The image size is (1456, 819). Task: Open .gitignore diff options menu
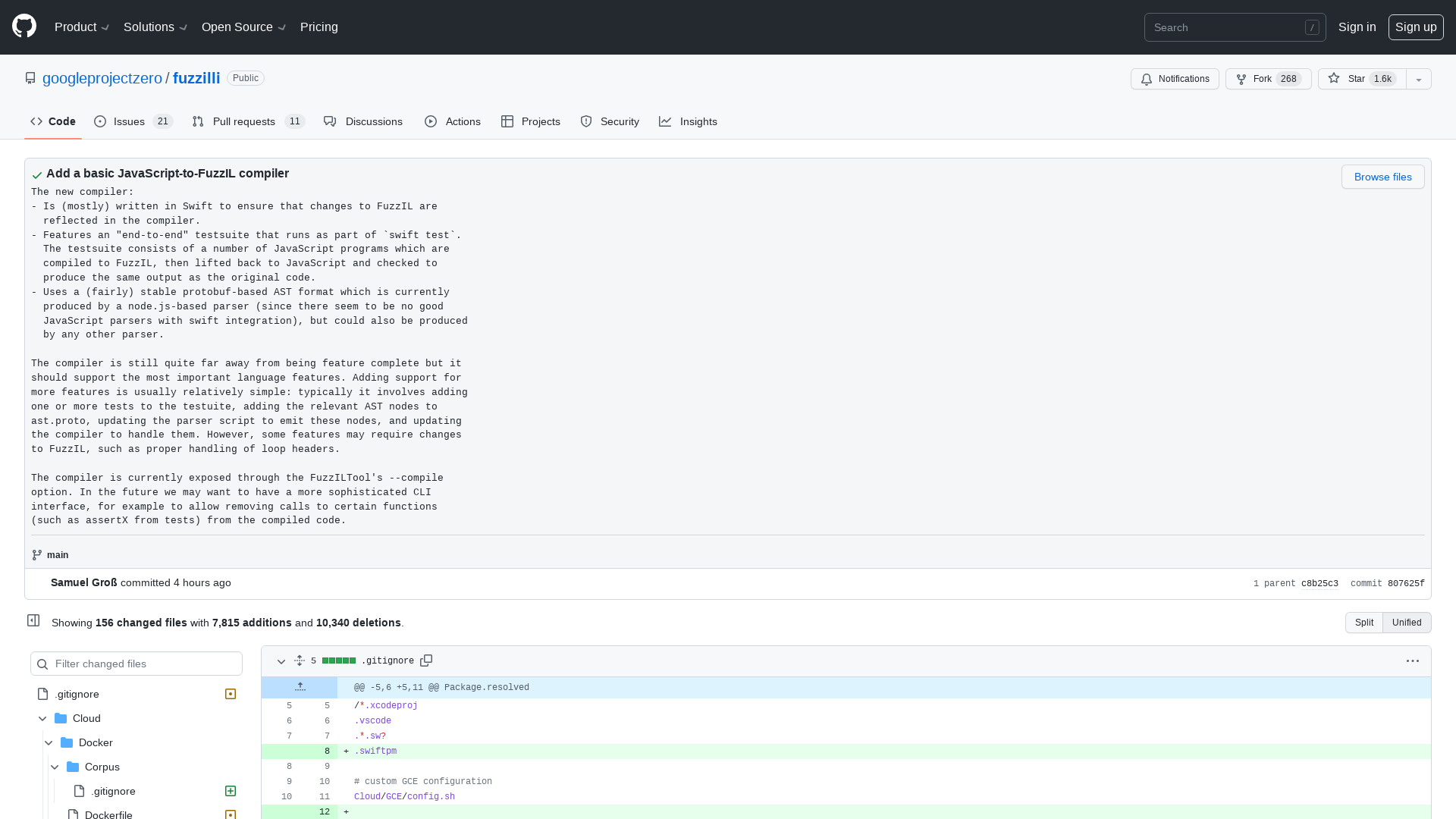(1412, 661)
